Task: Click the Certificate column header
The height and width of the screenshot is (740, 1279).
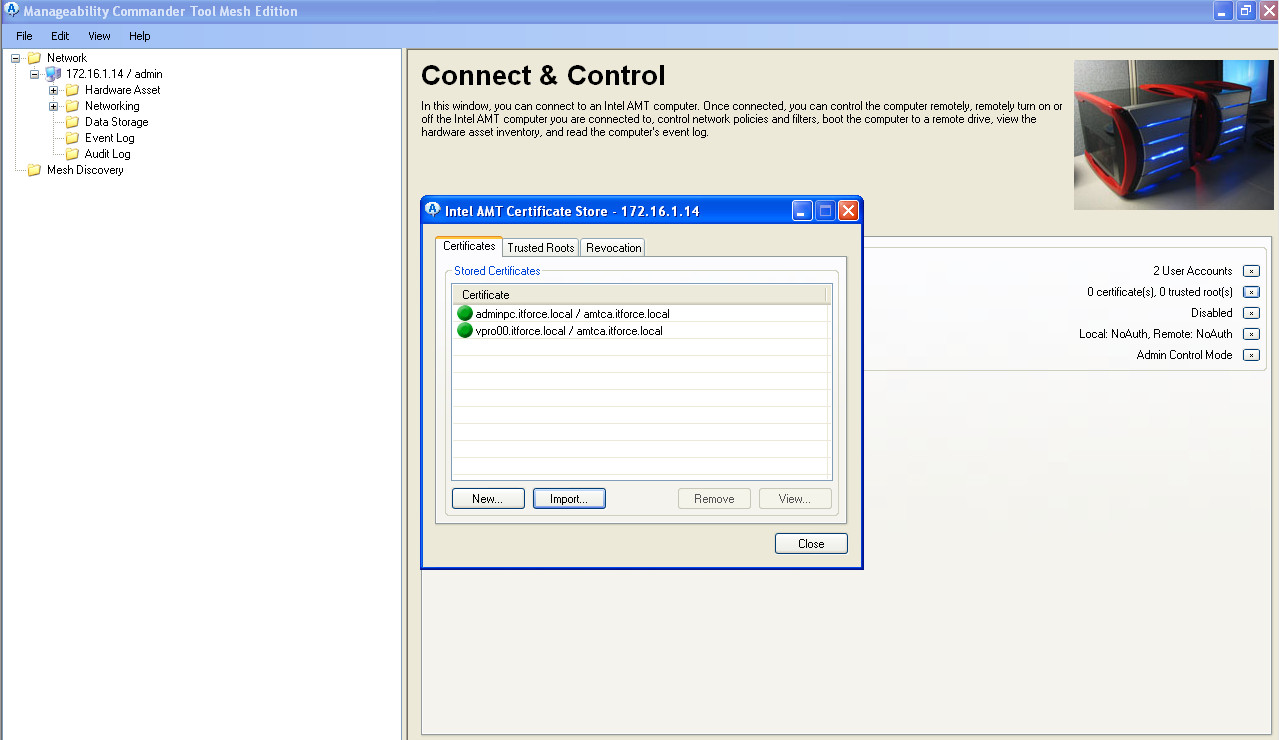Action: (x=640, y=295)
